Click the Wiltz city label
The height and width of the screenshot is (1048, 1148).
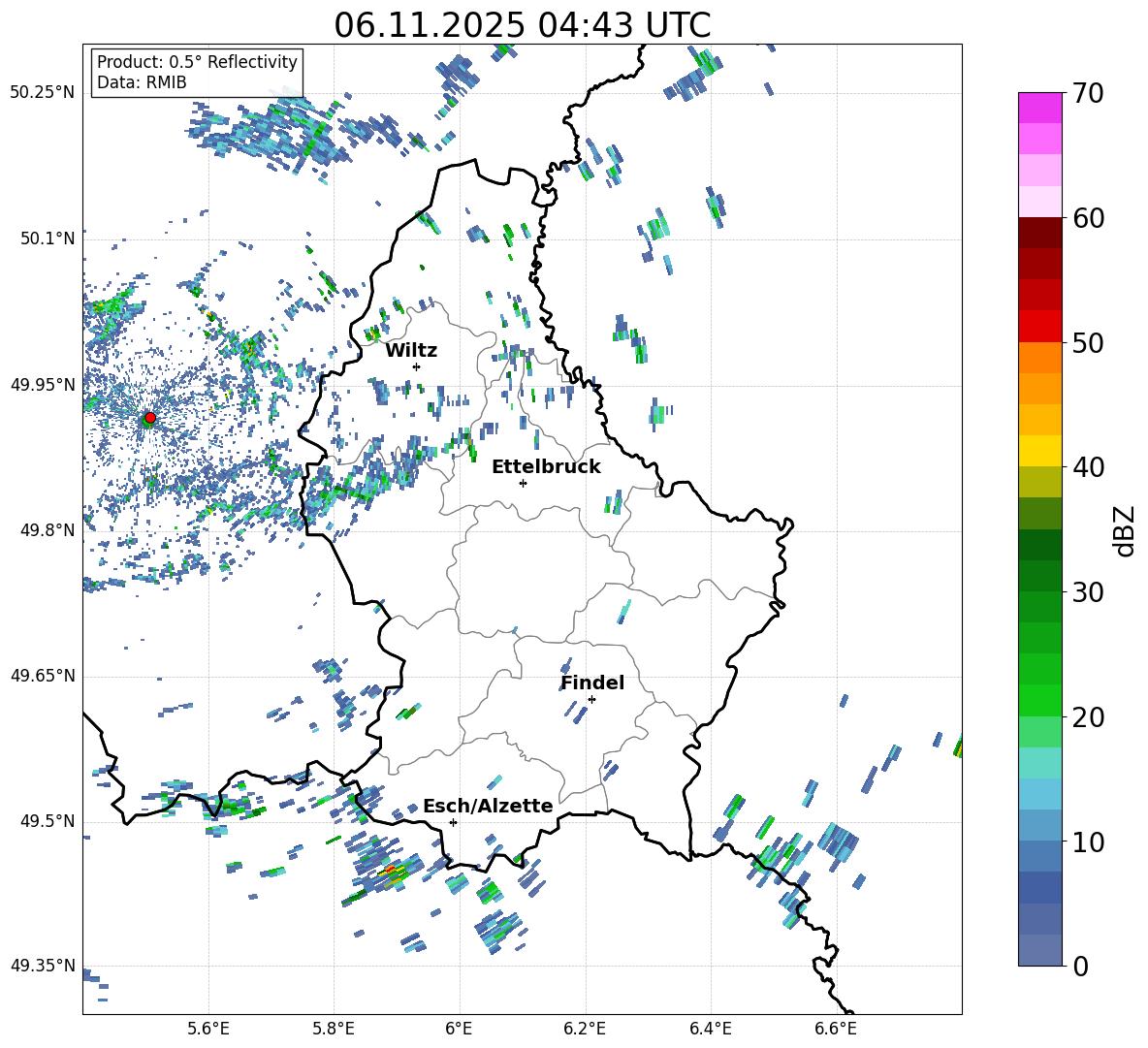[411, 351]
